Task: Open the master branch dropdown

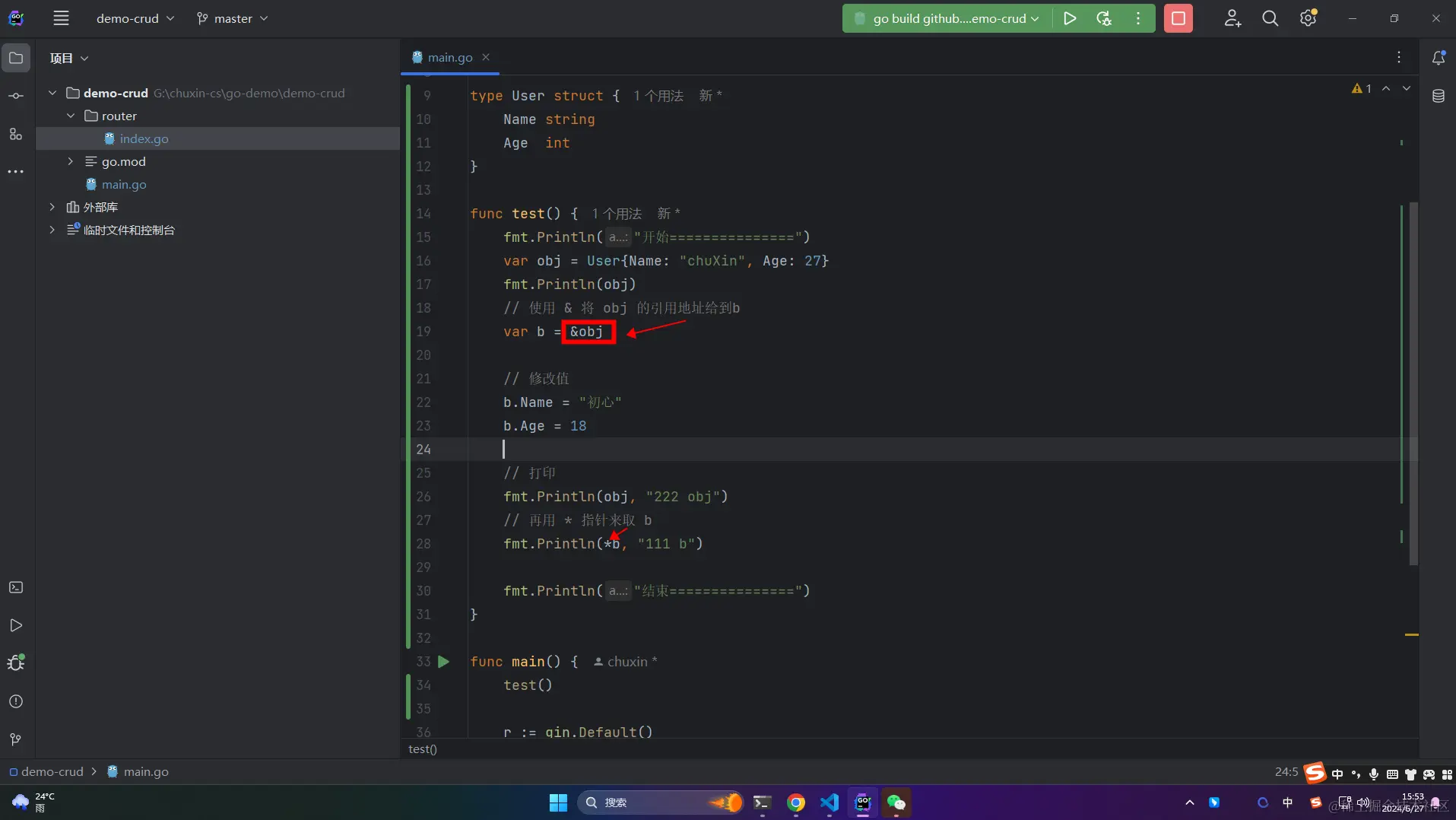Action: pos(233,18)
